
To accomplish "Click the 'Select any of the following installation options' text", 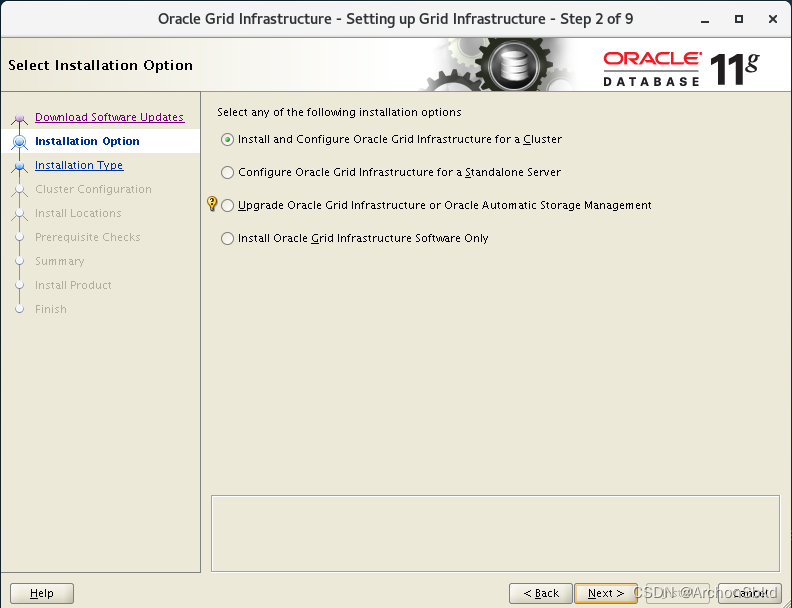I will point(339,112).
